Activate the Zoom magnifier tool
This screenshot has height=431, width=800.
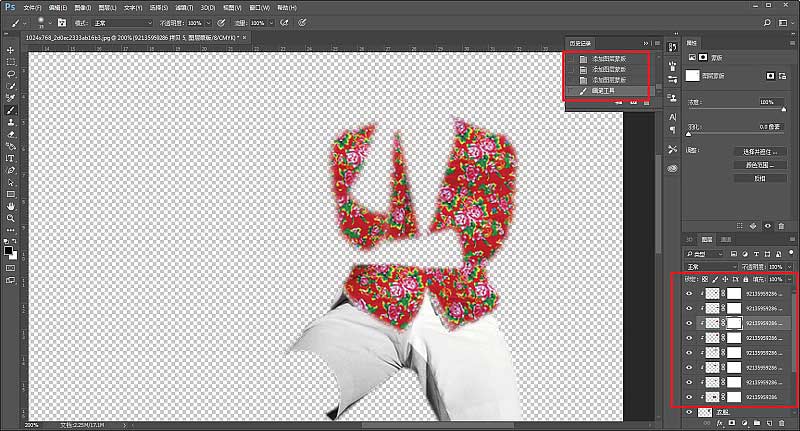pyautogui.click(x=11, y=218)
